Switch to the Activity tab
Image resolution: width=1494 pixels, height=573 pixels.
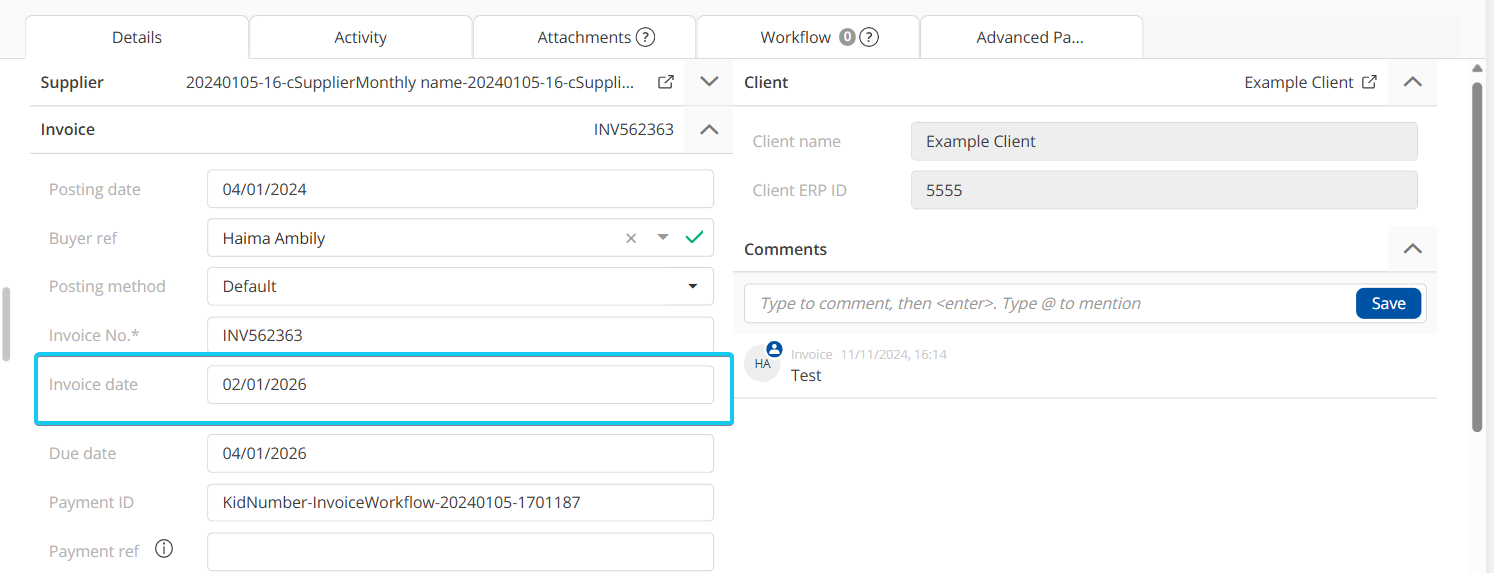[360, 37]
